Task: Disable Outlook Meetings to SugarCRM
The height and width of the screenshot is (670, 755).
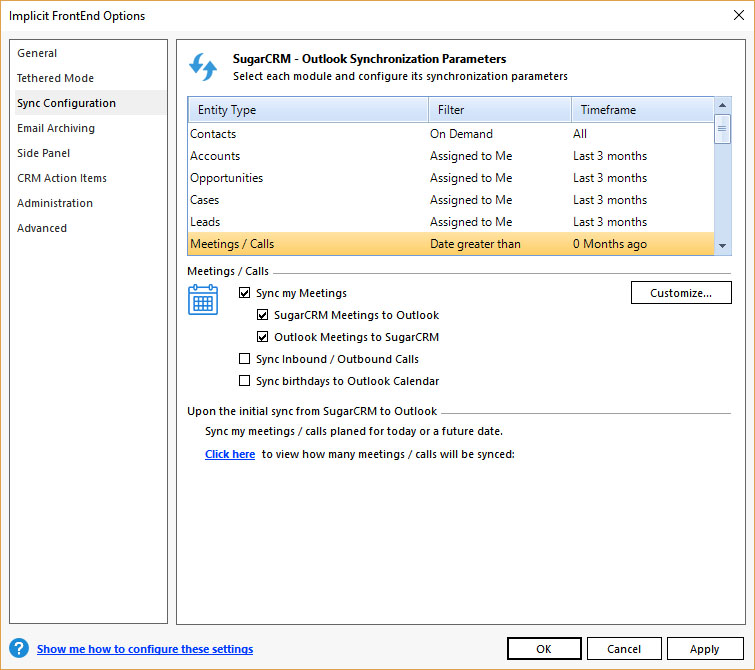Action: click(263, 337)
